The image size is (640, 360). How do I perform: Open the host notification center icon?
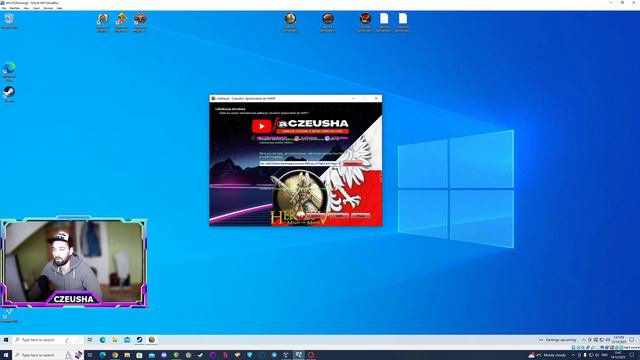[632, 355]
